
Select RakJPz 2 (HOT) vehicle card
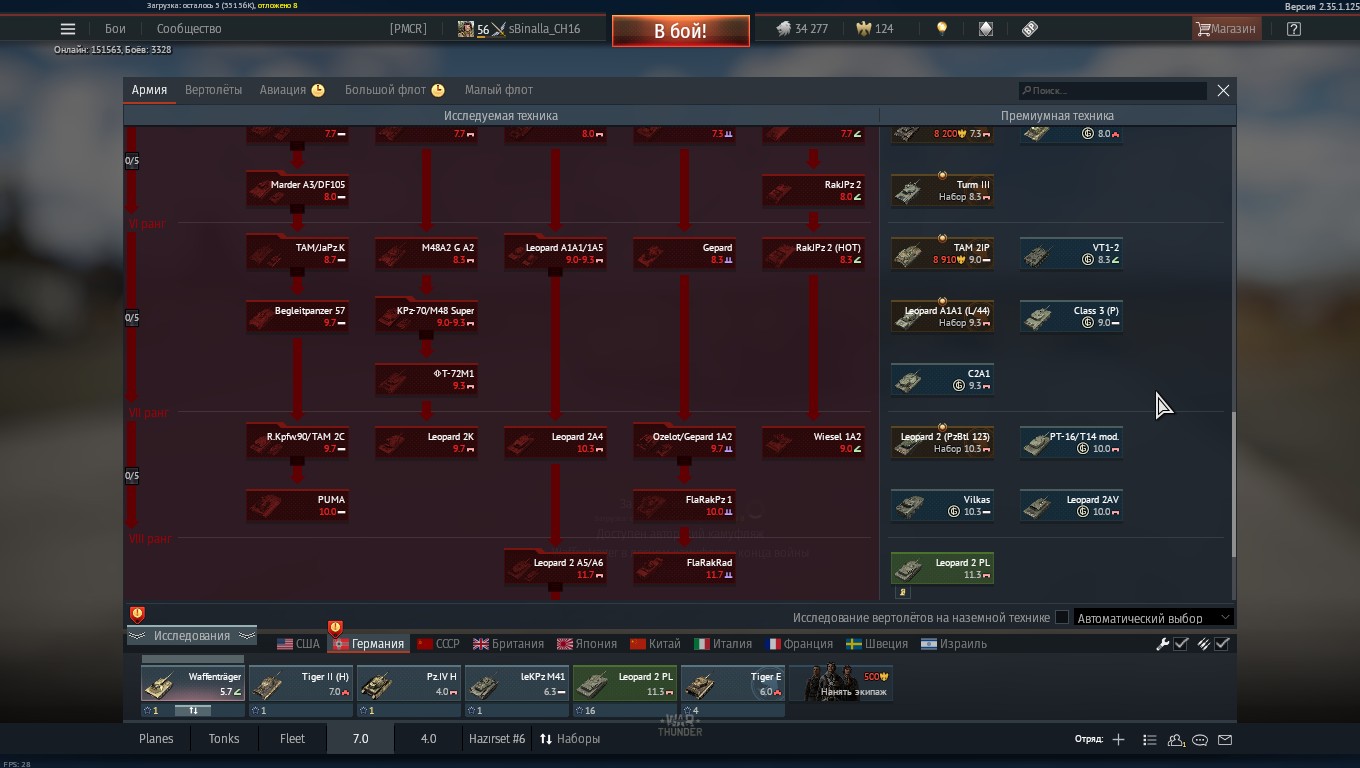tap(813, 253)
